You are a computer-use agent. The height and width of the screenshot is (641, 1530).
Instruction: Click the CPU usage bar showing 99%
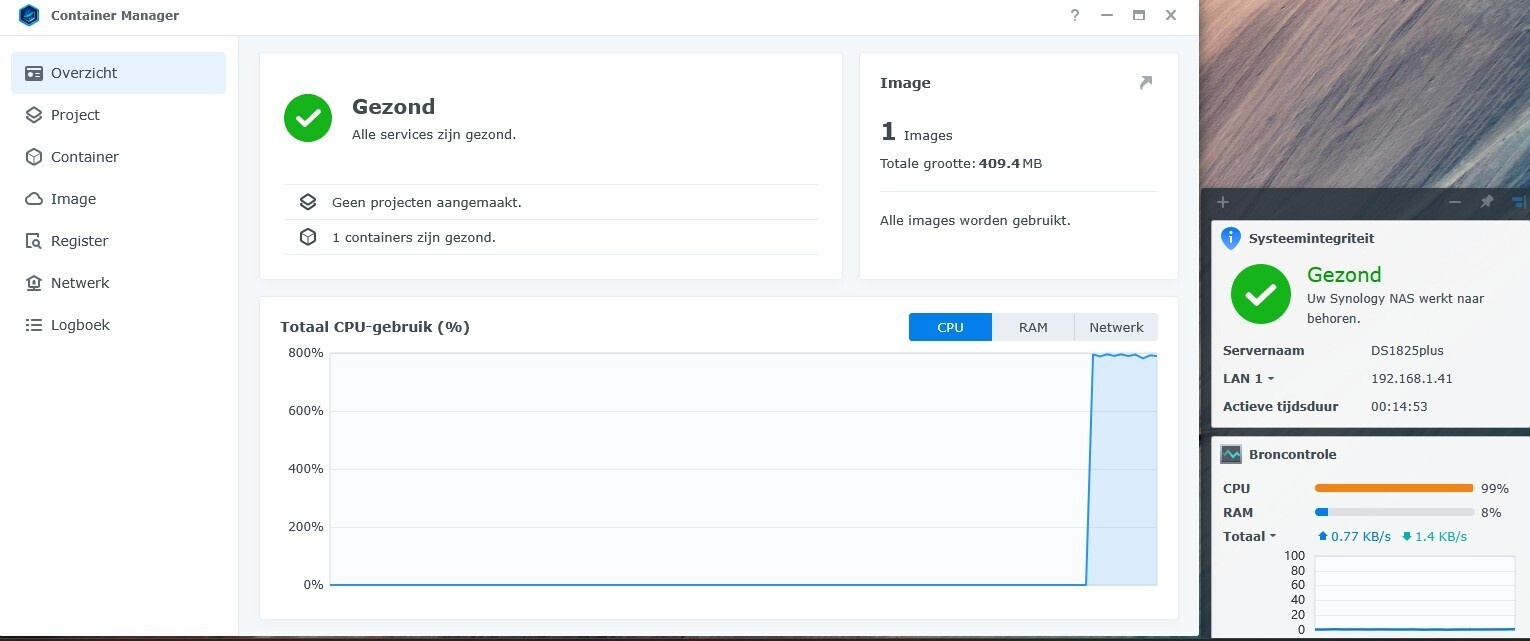(x=1394, y=488)
